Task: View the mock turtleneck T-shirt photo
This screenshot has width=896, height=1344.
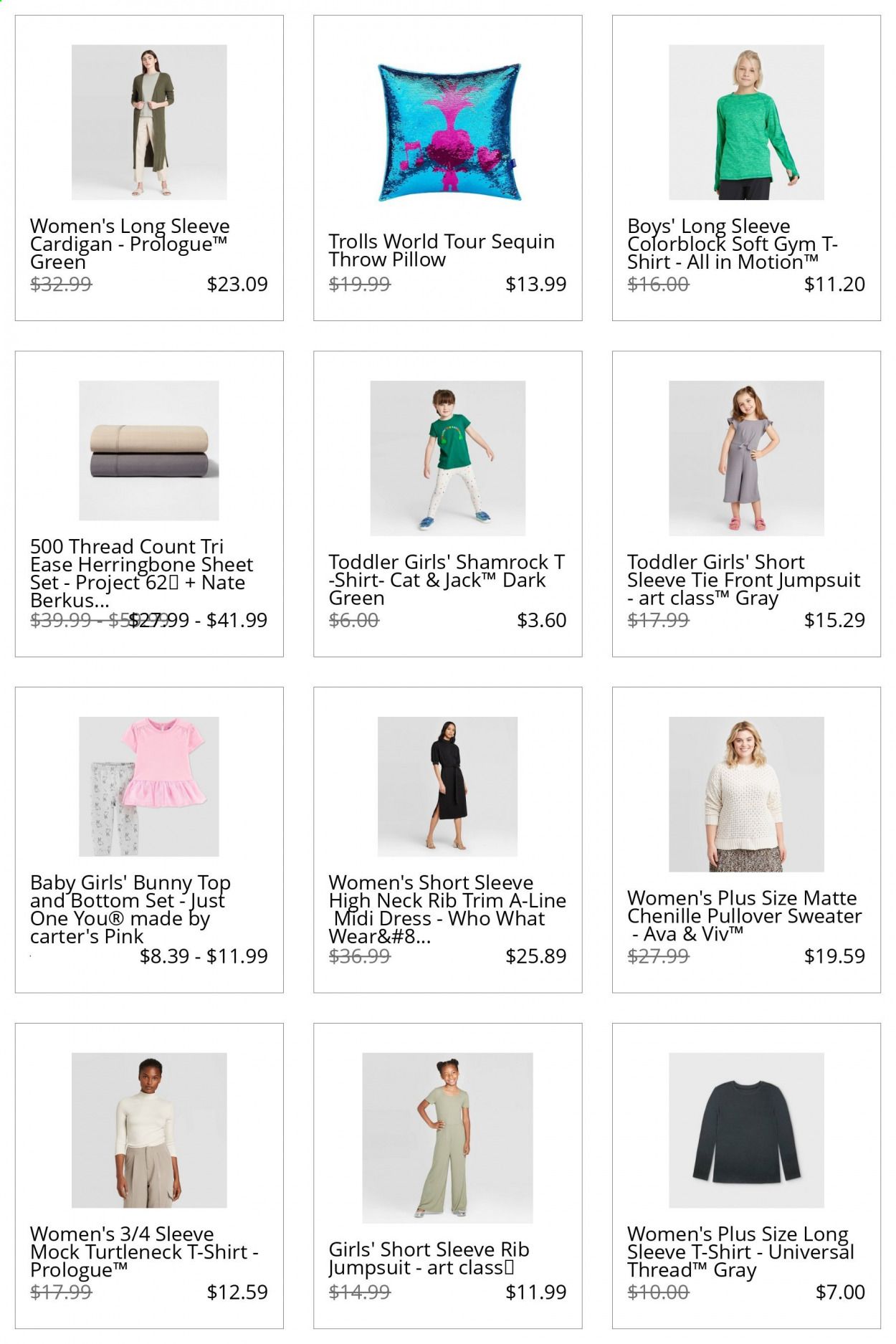Action: (149, 1130)
